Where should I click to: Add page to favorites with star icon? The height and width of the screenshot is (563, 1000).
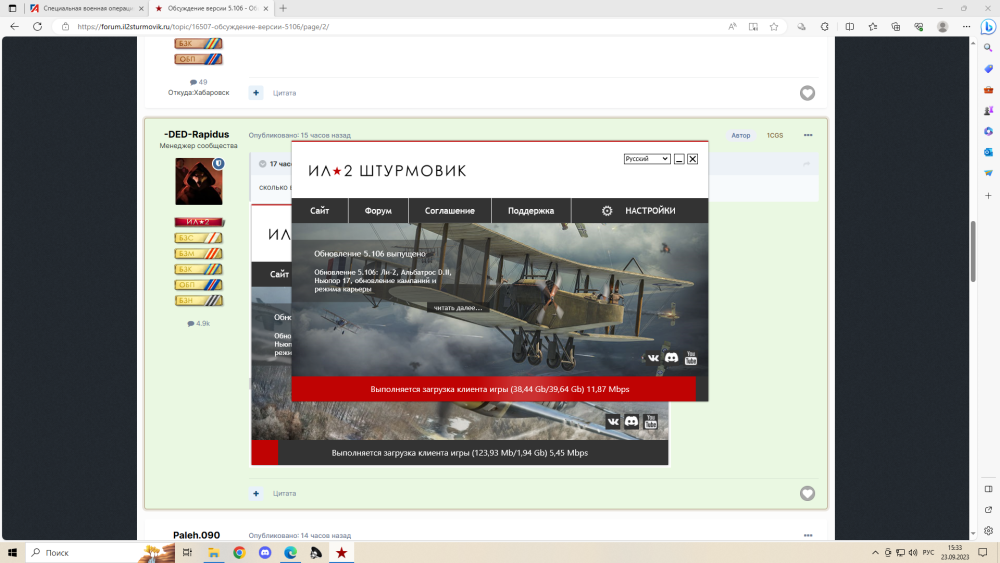(x=774, y=27)
